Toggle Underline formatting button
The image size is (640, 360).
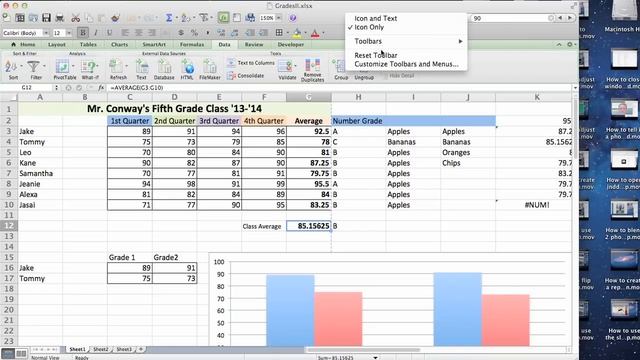point(109,33)
